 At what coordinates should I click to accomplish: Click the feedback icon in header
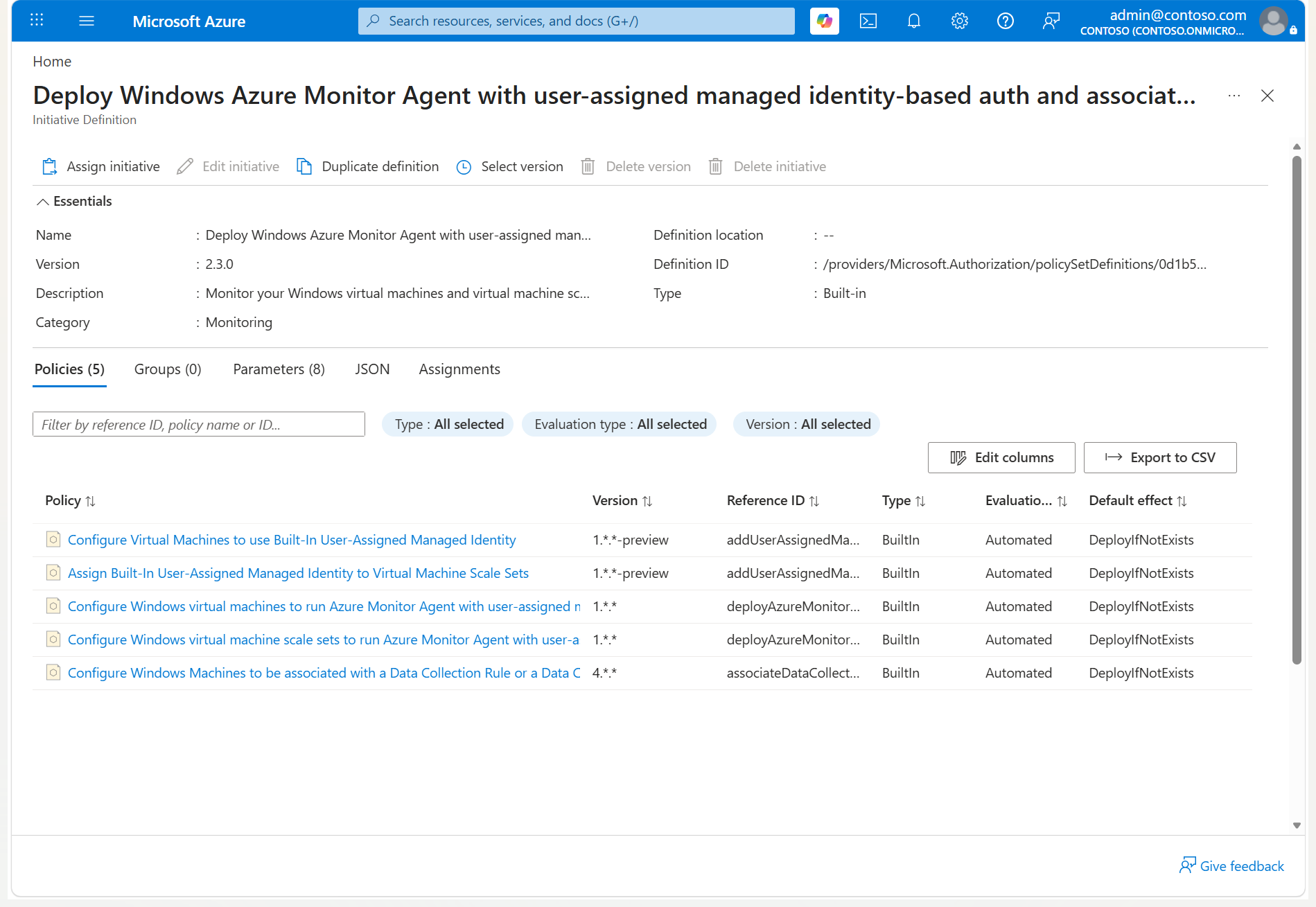pos(1051,21)
